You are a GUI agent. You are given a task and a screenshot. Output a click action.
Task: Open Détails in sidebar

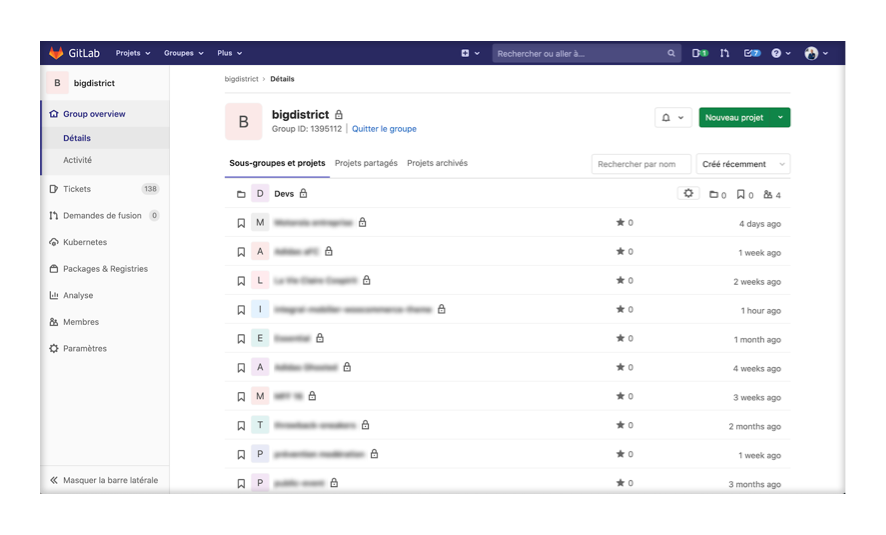[x=77, y=138]
